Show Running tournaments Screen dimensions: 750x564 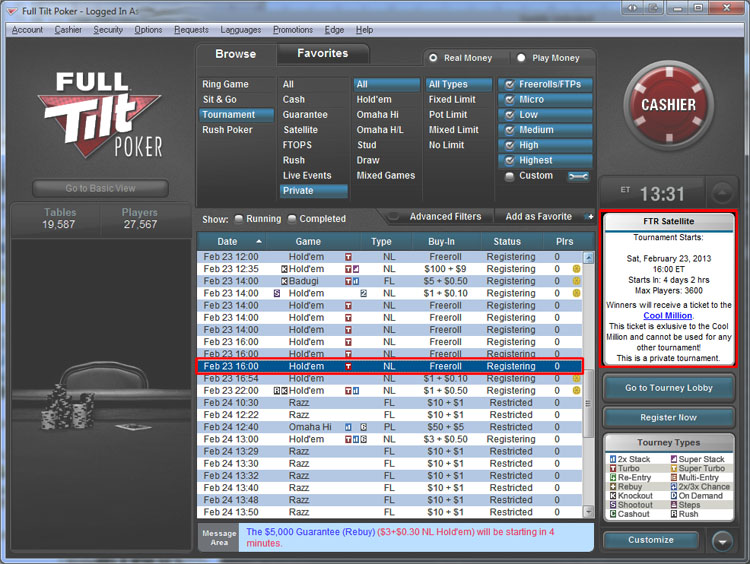[x=239, y=219]
